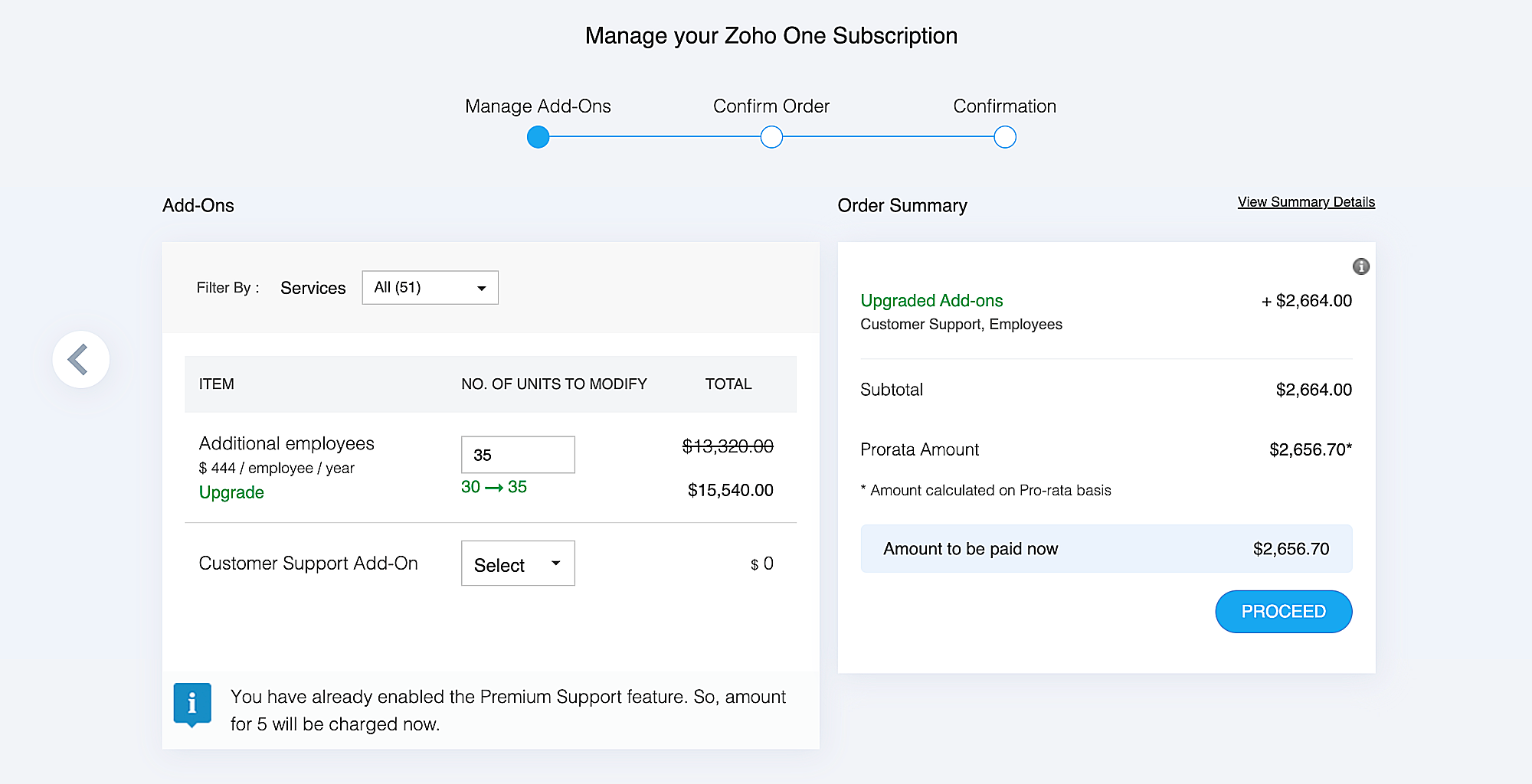Click the Pro-rata basis footnote text
1532x784 pixels.
click(x=986, y=490)
